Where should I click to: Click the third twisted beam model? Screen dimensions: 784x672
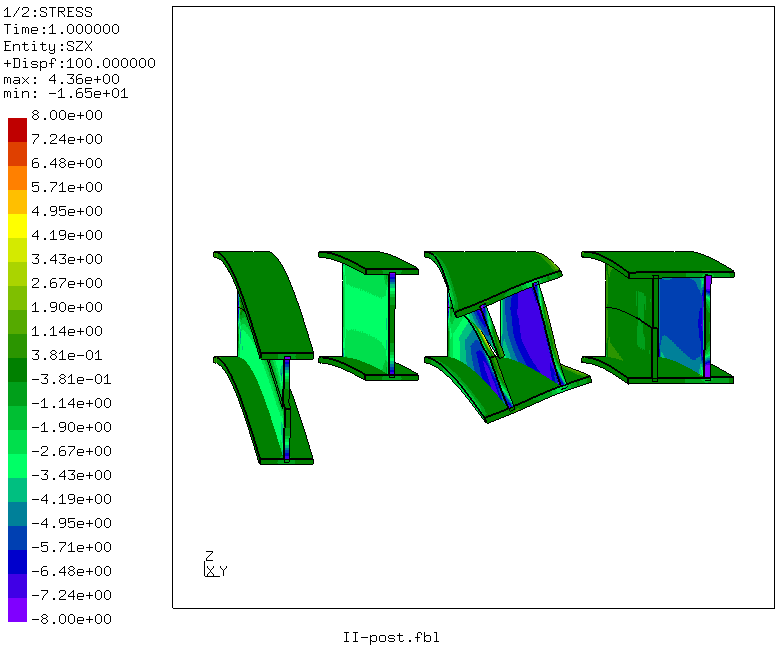point(508,336)
